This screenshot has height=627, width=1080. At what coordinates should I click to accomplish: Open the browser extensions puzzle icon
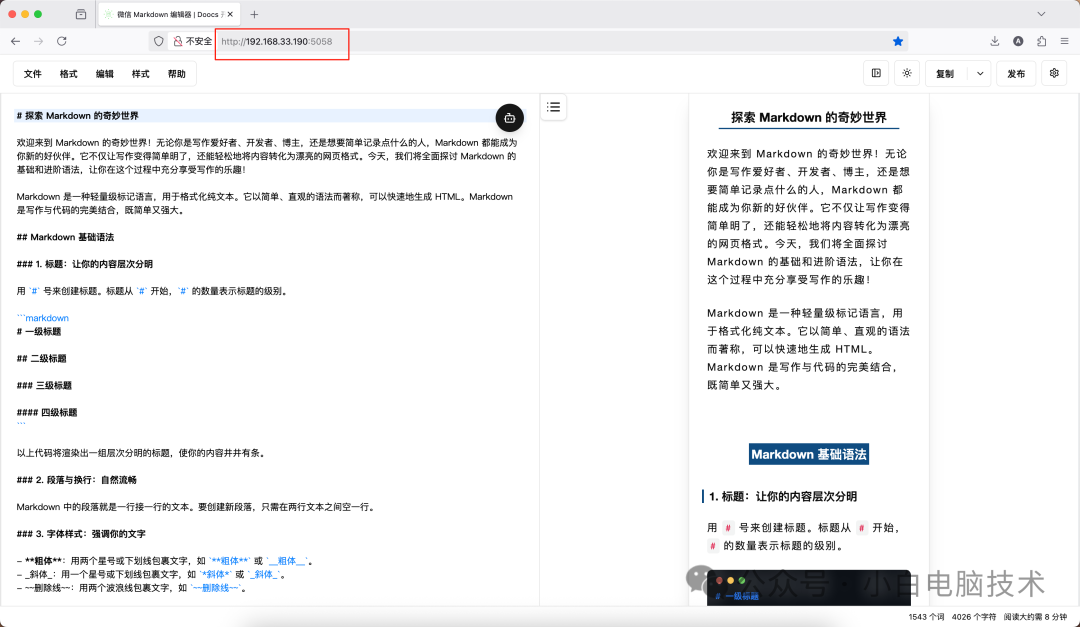[1041, 41]
